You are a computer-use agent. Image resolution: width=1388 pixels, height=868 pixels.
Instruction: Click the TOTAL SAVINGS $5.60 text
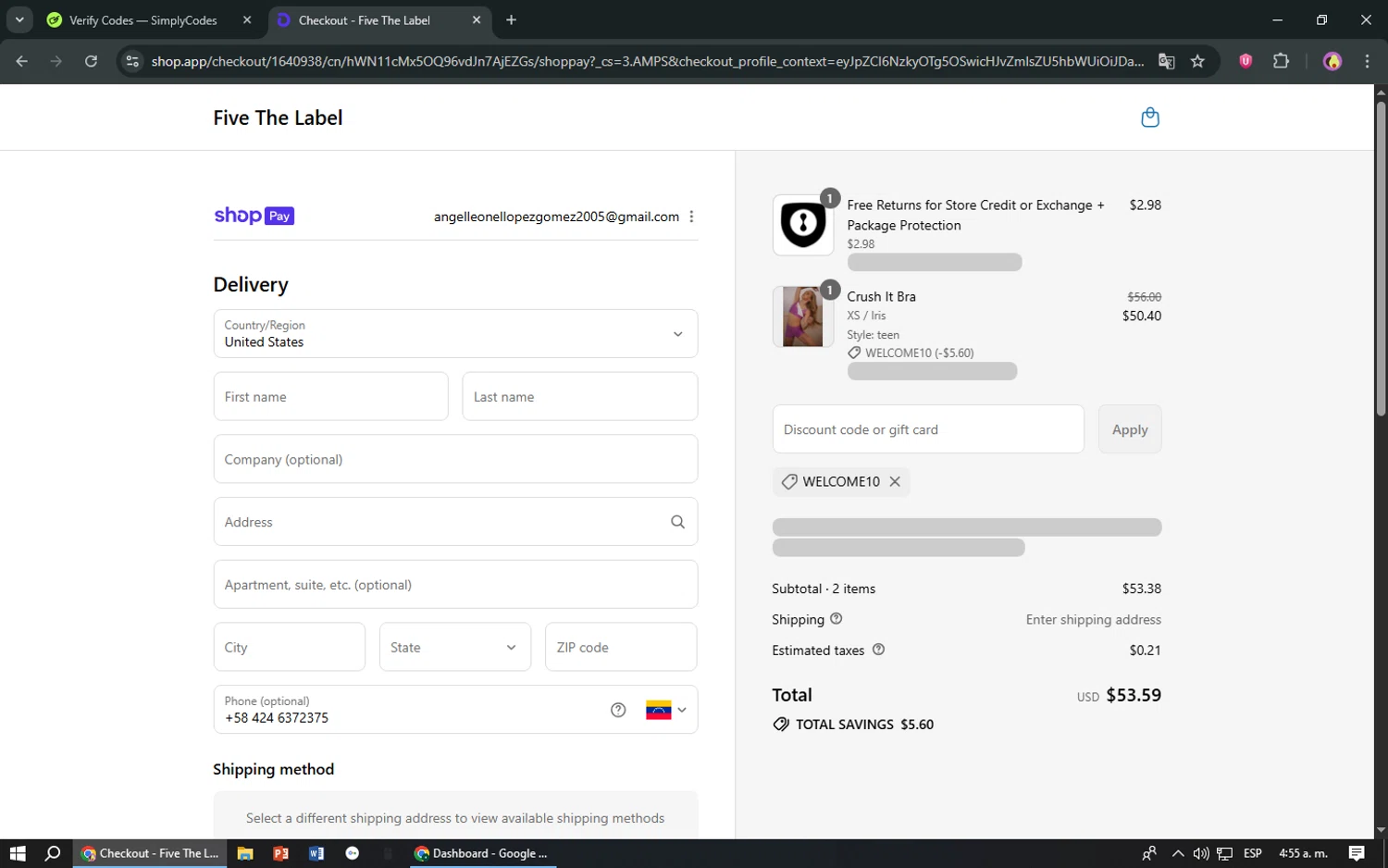click(864, 725)
